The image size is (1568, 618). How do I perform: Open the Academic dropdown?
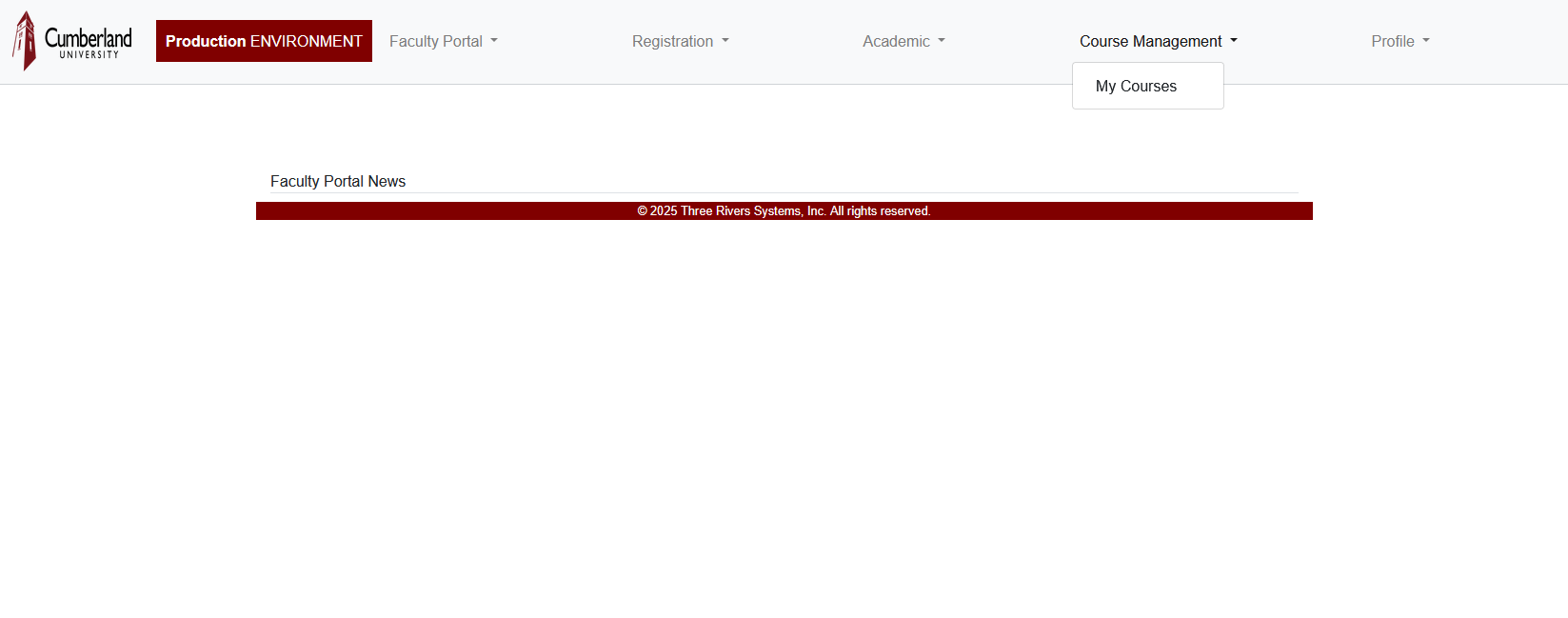coord(903,41)
